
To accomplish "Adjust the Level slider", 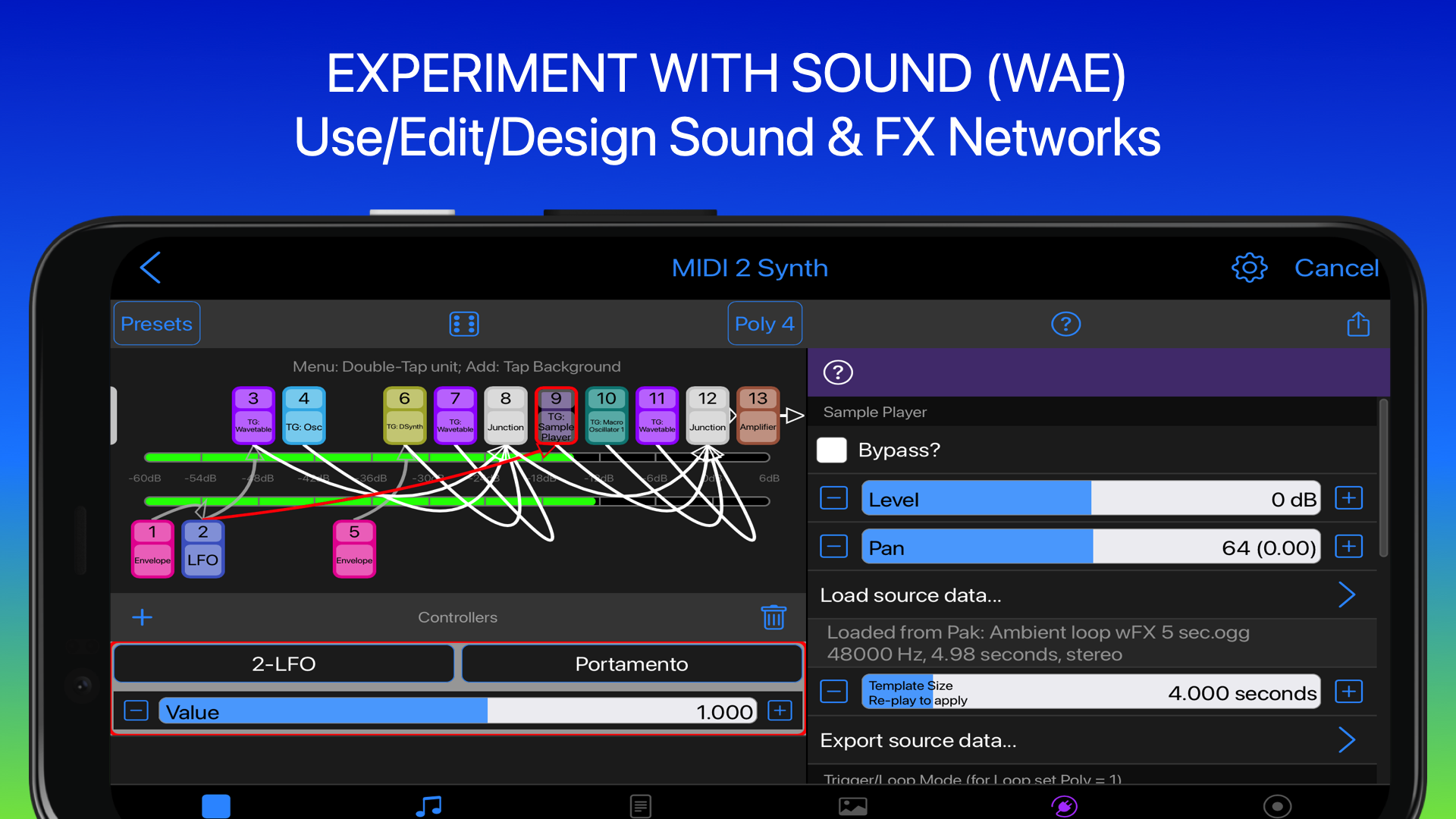I will (x=1090, y=498).
